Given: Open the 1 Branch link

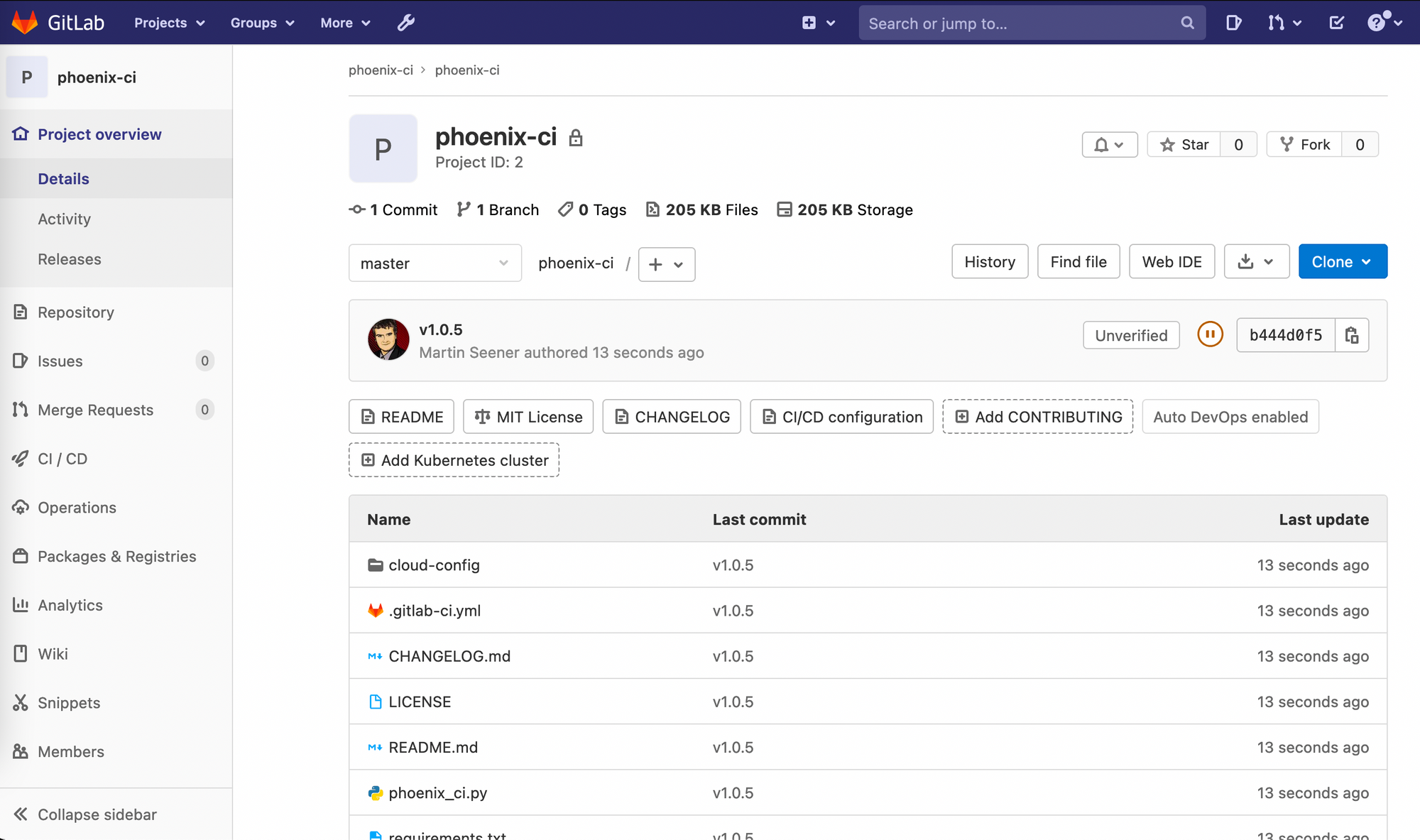Looking at the screenshot, I should 498,209.
